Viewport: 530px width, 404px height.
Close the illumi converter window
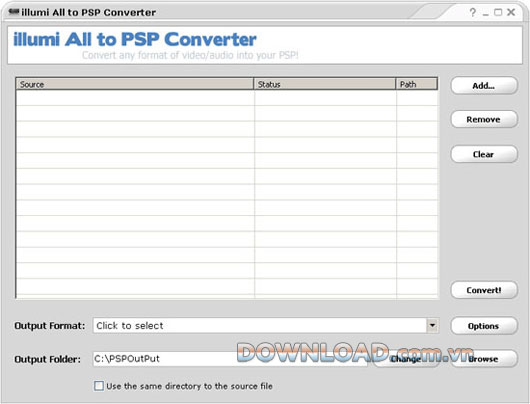[x=511, y=13]
